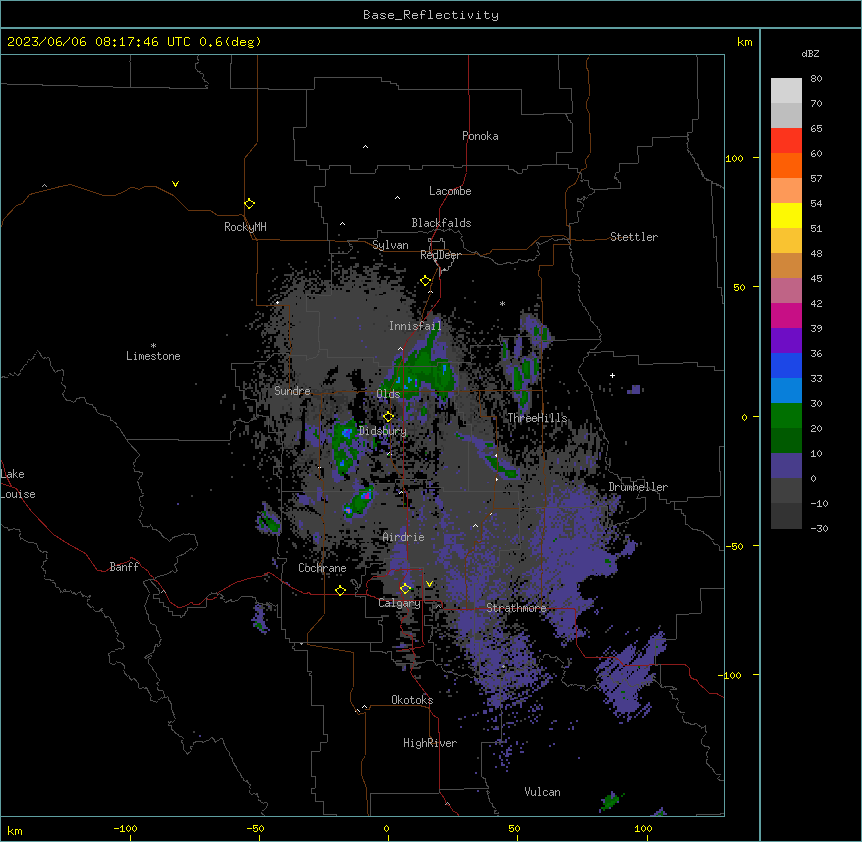Click the asterisk marker above Limestone

tap(153, 346)
